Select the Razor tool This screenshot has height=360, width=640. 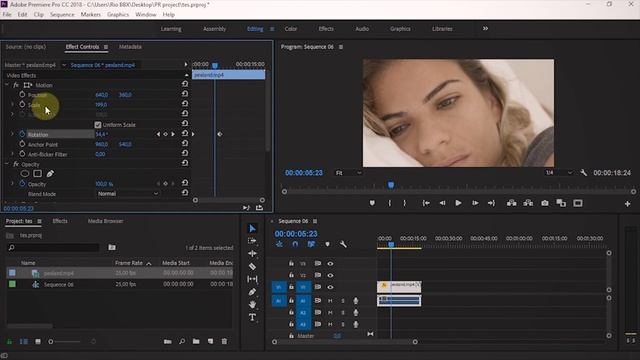(252, 266)
